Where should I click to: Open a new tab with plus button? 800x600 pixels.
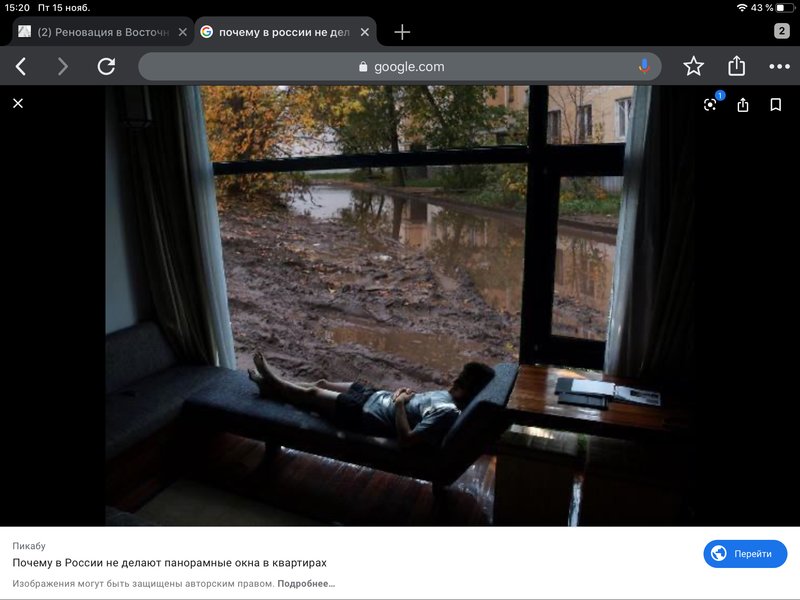402,32
